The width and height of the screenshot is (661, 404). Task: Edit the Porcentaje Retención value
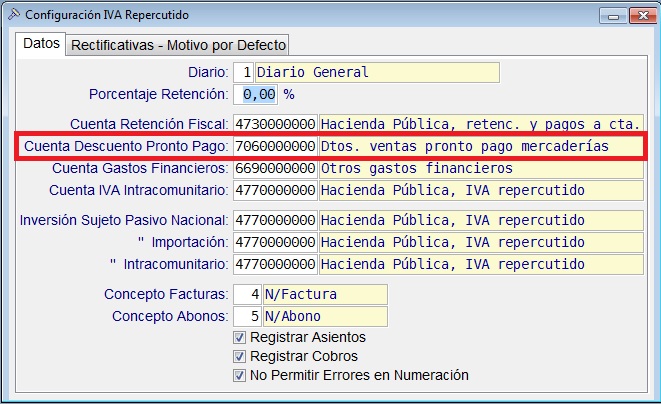coord(255,94)
